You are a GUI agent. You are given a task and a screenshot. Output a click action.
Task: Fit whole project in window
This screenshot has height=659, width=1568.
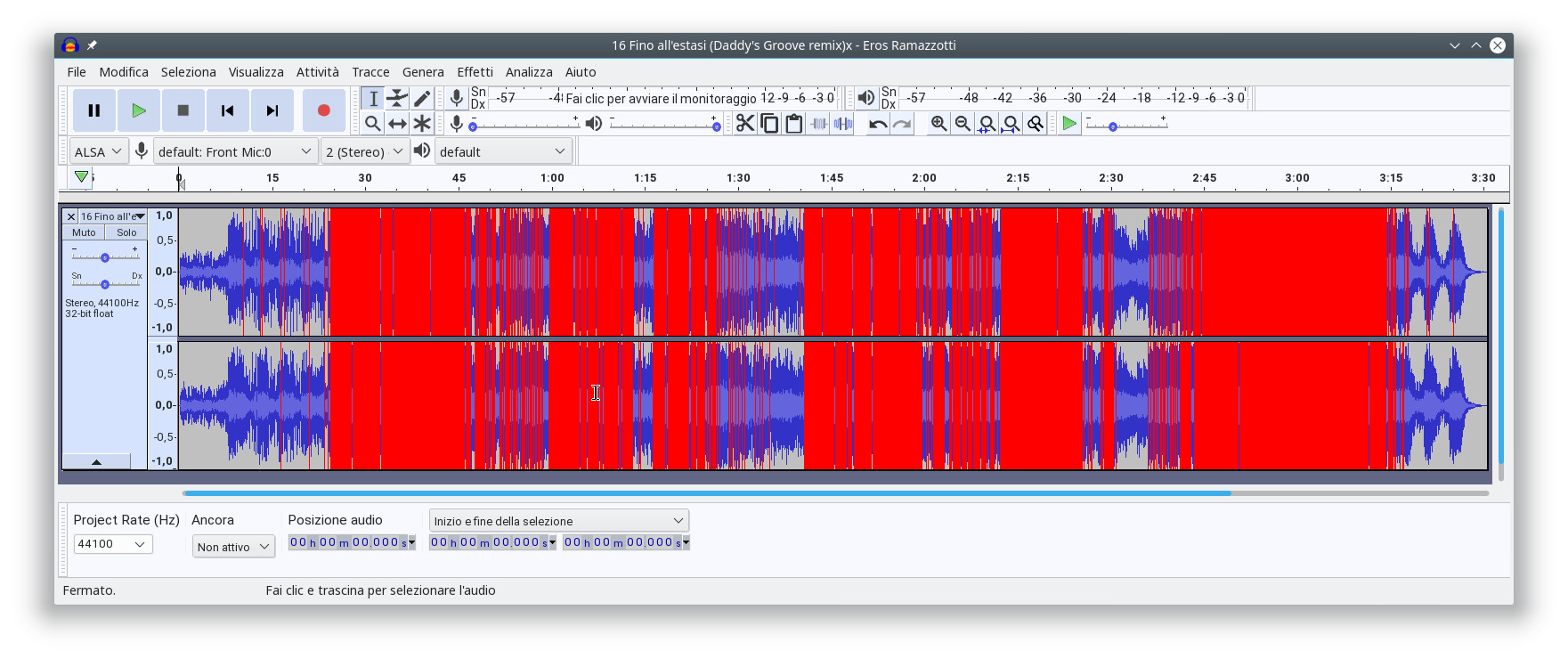(x=1011, y=123)
